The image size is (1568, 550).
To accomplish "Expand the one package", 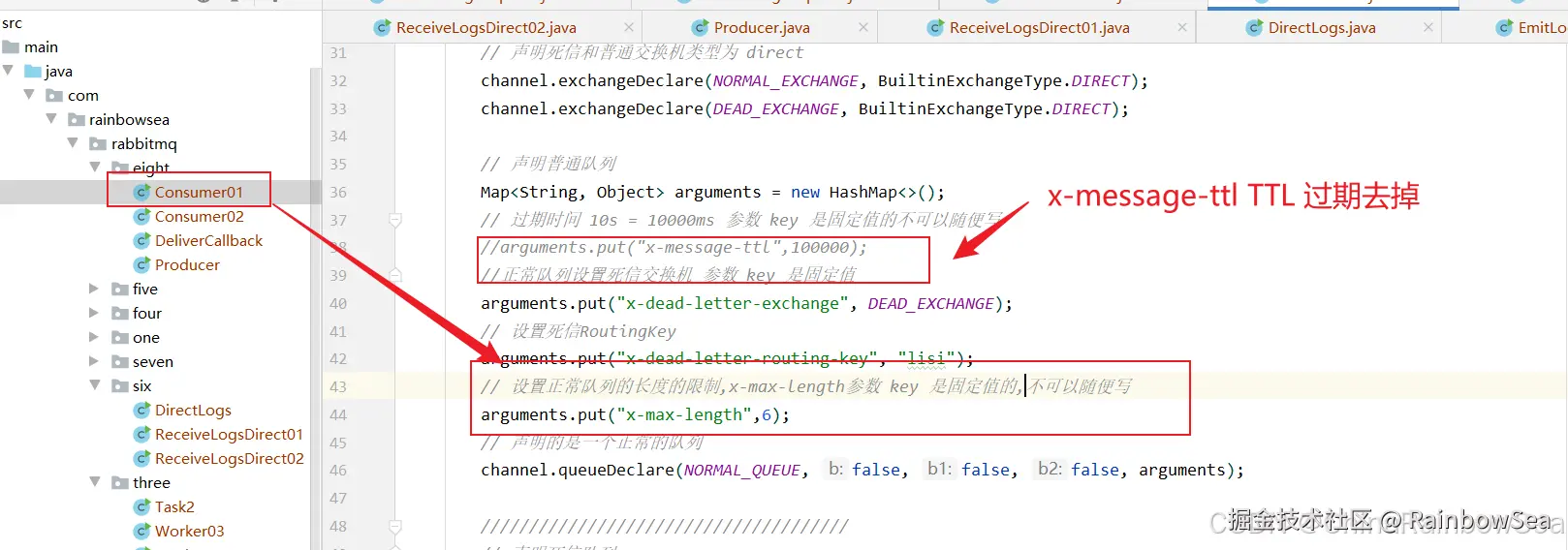I will pyautogui.click(x=94, y=337).
